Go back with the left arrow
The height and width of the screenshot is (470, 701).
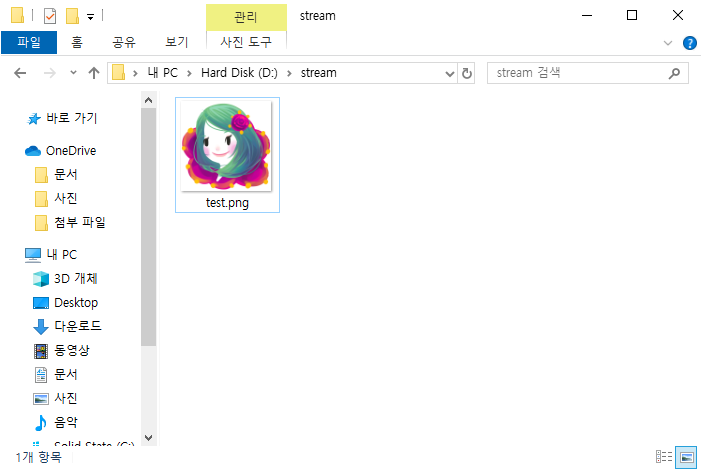coord(20,73)
